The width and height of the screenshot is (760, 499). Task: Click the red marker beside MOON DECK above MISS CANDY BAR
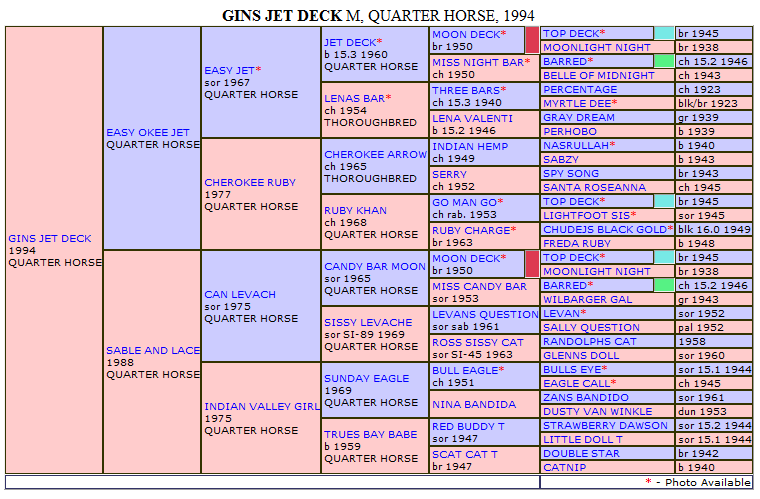point(532,264)
